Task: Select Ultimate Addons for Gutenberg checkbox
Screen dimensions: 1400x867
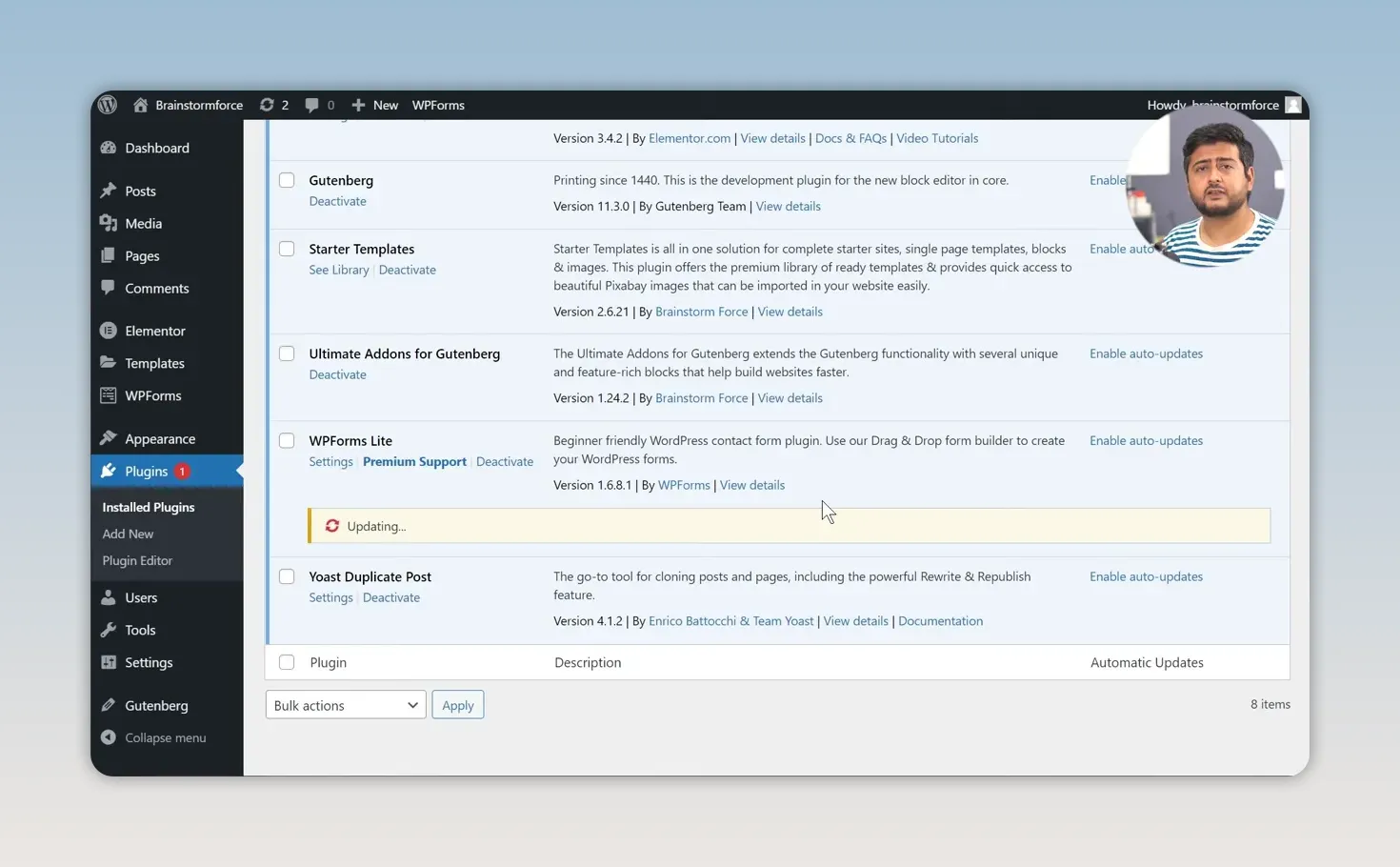Action: 287,353
